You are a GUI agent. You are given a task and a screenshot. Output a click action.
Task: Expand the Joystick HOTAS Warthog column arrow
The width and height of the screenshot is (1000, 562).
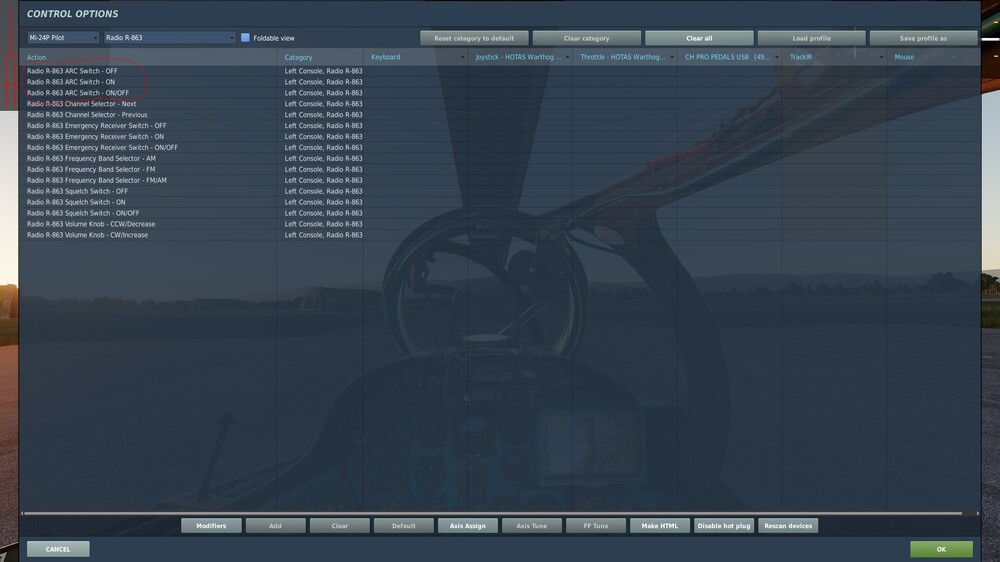point(567,57)
